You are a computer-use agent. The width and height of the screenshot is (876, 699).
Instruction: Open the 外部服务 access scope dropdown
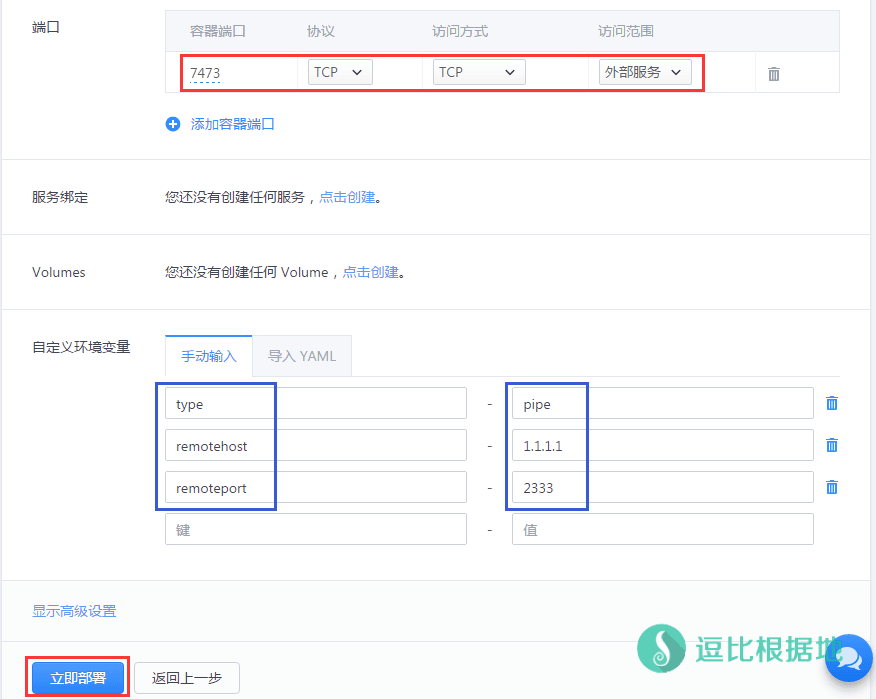click(x=645, y=72)
